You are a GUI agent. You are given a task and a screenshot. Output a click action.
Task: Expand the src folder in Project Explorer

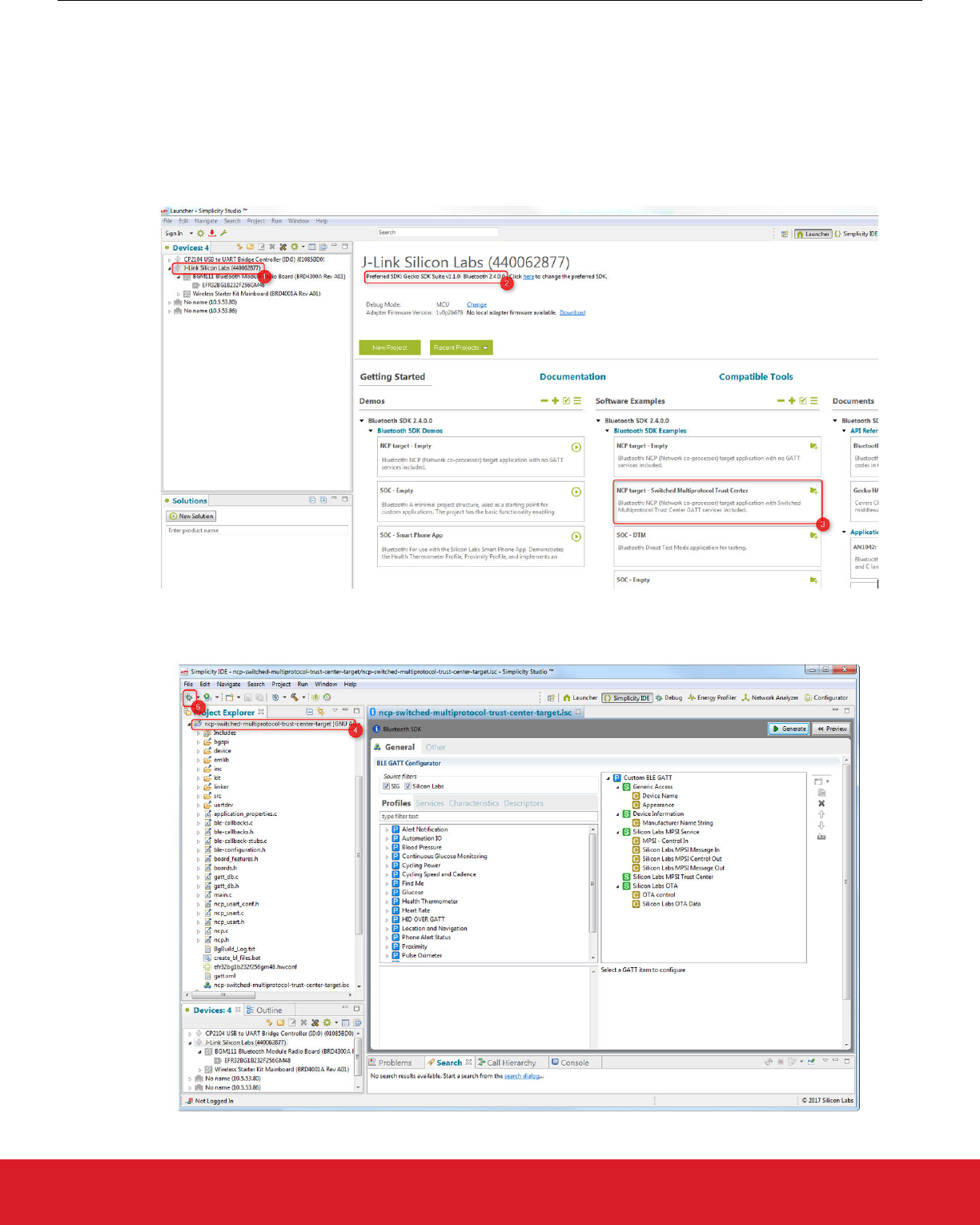coord(199,796)
